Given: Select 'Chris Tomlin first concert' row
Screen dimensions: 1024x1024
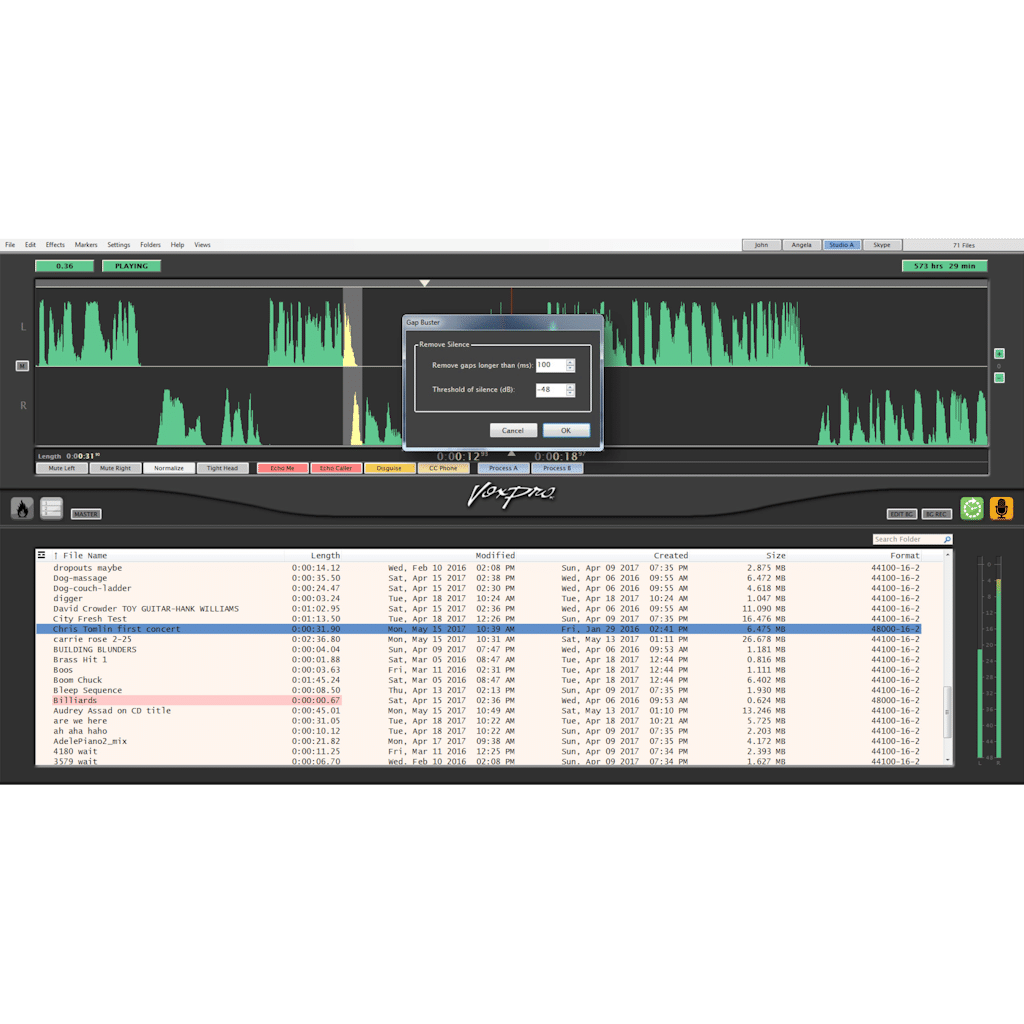Looking at the screenshot, I should point(478,629).
